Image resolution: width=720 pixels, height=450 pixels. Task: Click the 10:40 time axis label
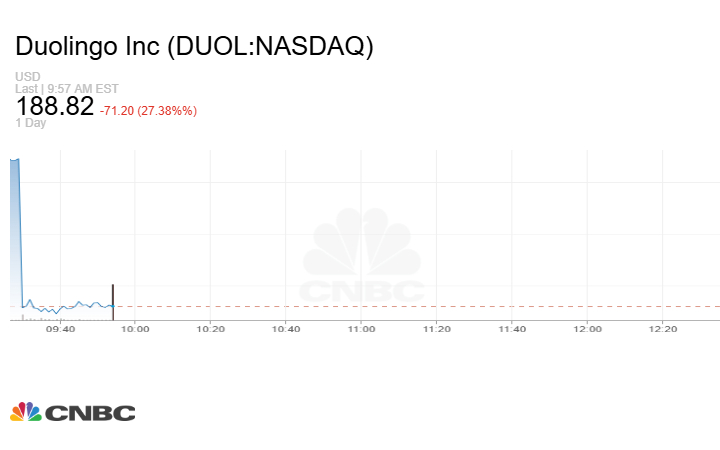coord(286,328)
